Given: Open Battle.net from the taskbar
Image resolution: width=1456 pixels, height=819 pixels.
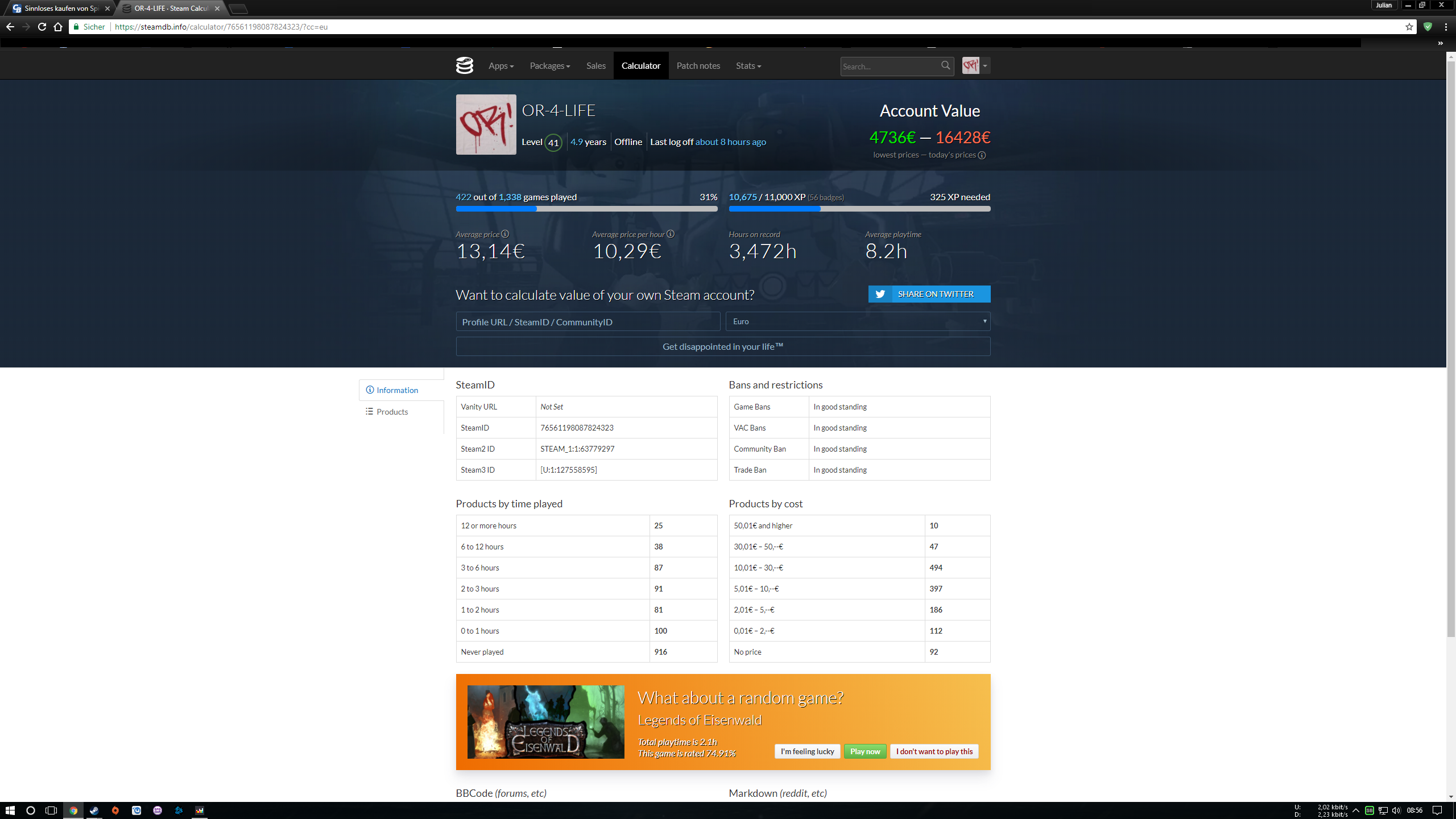Looking at the screenshot, I should pyautogui.click(x=179, y=810).
